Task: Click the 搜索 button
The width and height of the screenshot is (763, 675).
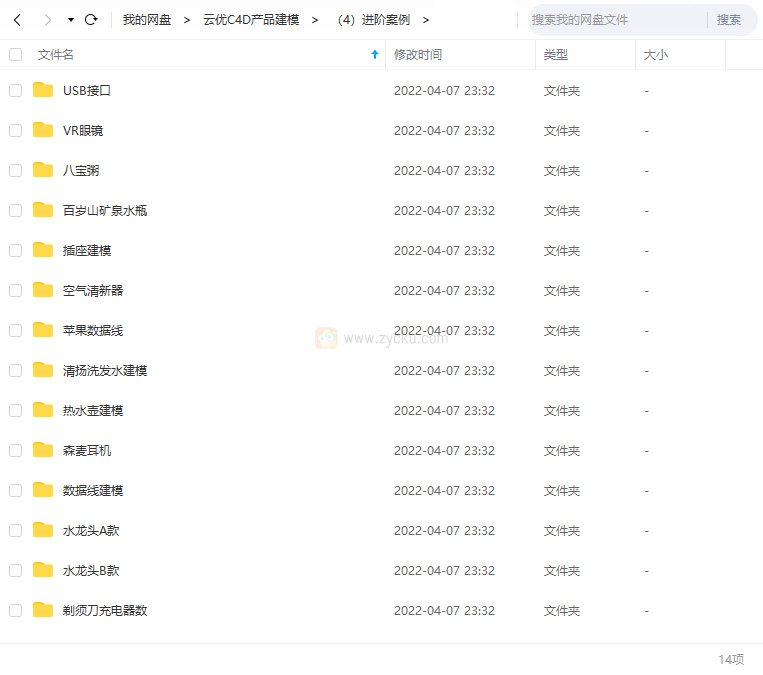Action: (x=729, y=20)
